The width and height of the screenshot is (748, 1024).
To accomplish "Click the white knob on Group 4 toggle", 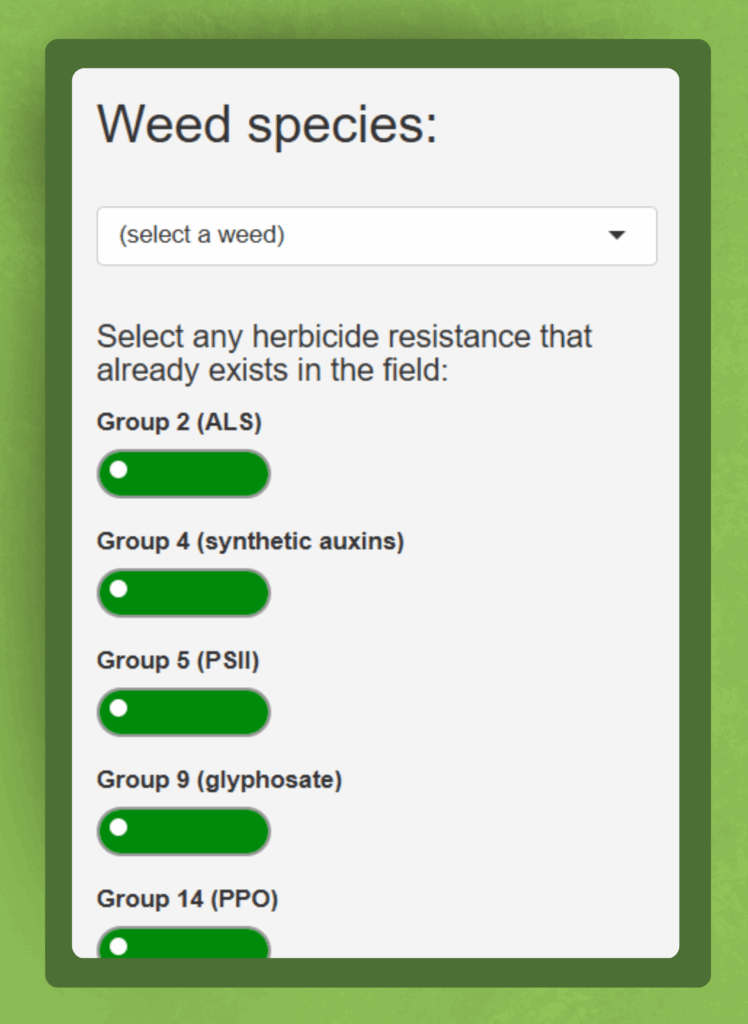I will tap(119, 589).
